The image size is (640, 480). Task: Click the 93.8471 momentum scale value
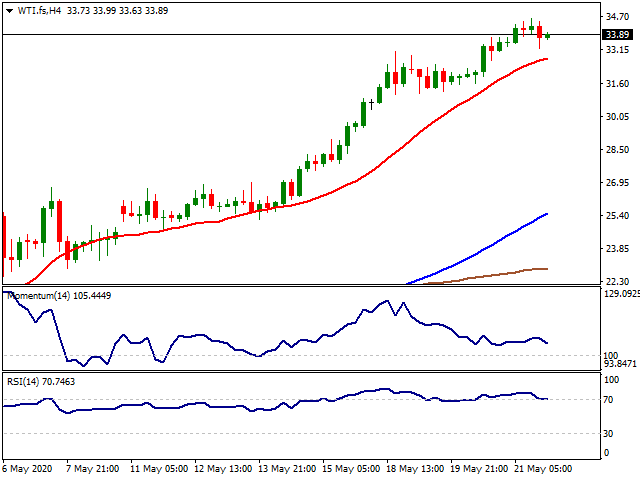620,363
